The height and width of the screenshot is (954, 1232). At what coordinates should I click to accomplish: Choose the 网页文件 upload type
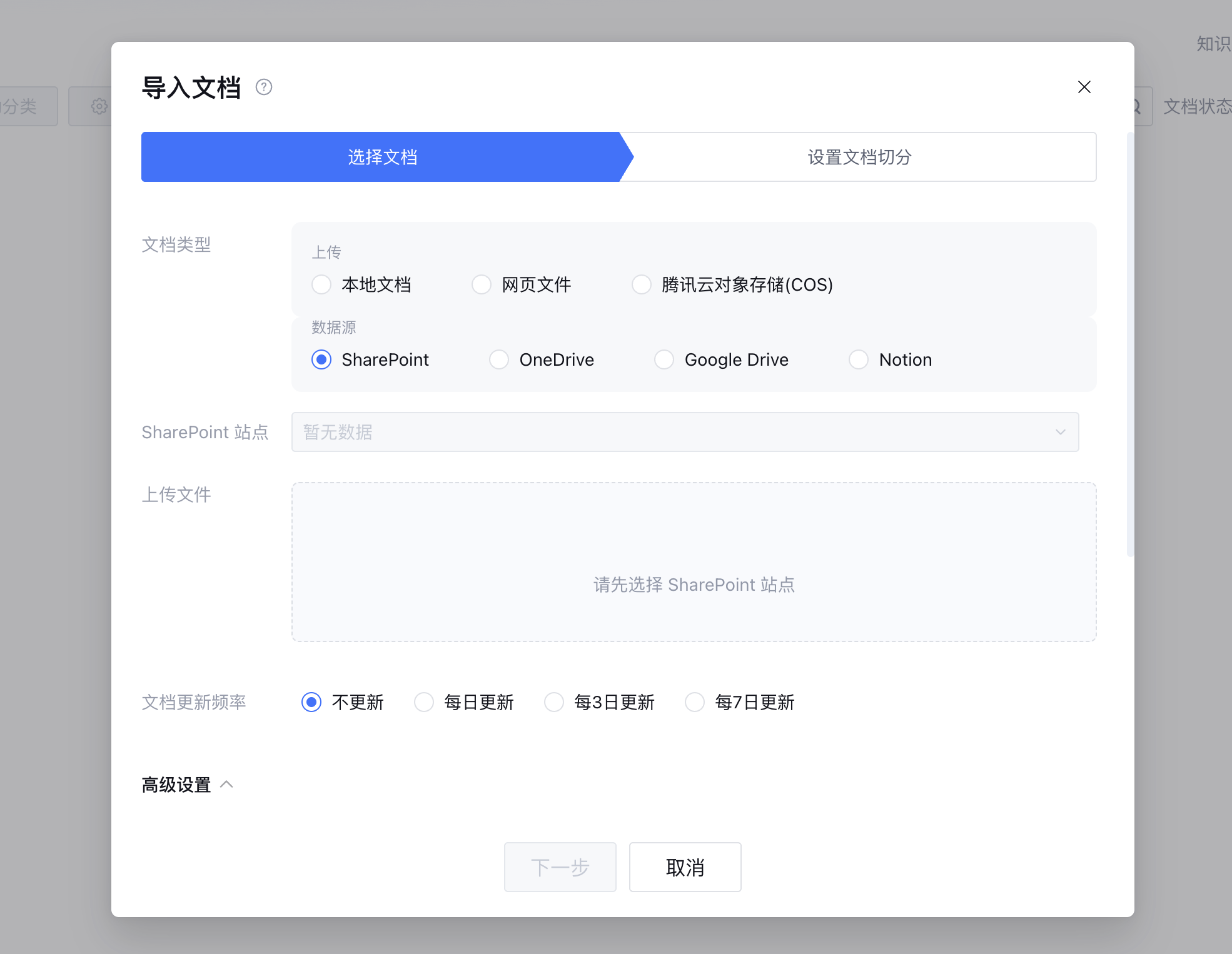pyautogui.click(x=482, y=284)
